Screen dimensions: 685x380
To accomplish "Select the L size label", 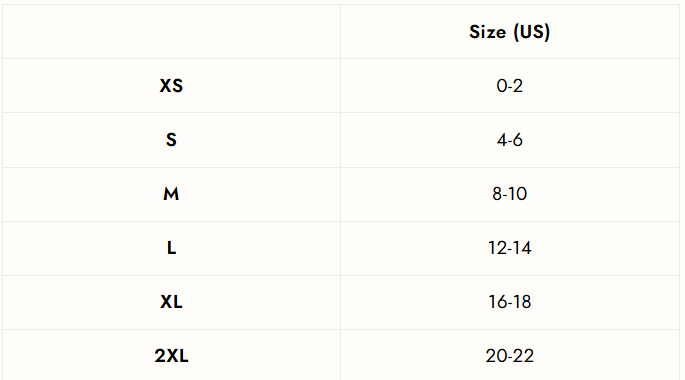I will [171, 248].
